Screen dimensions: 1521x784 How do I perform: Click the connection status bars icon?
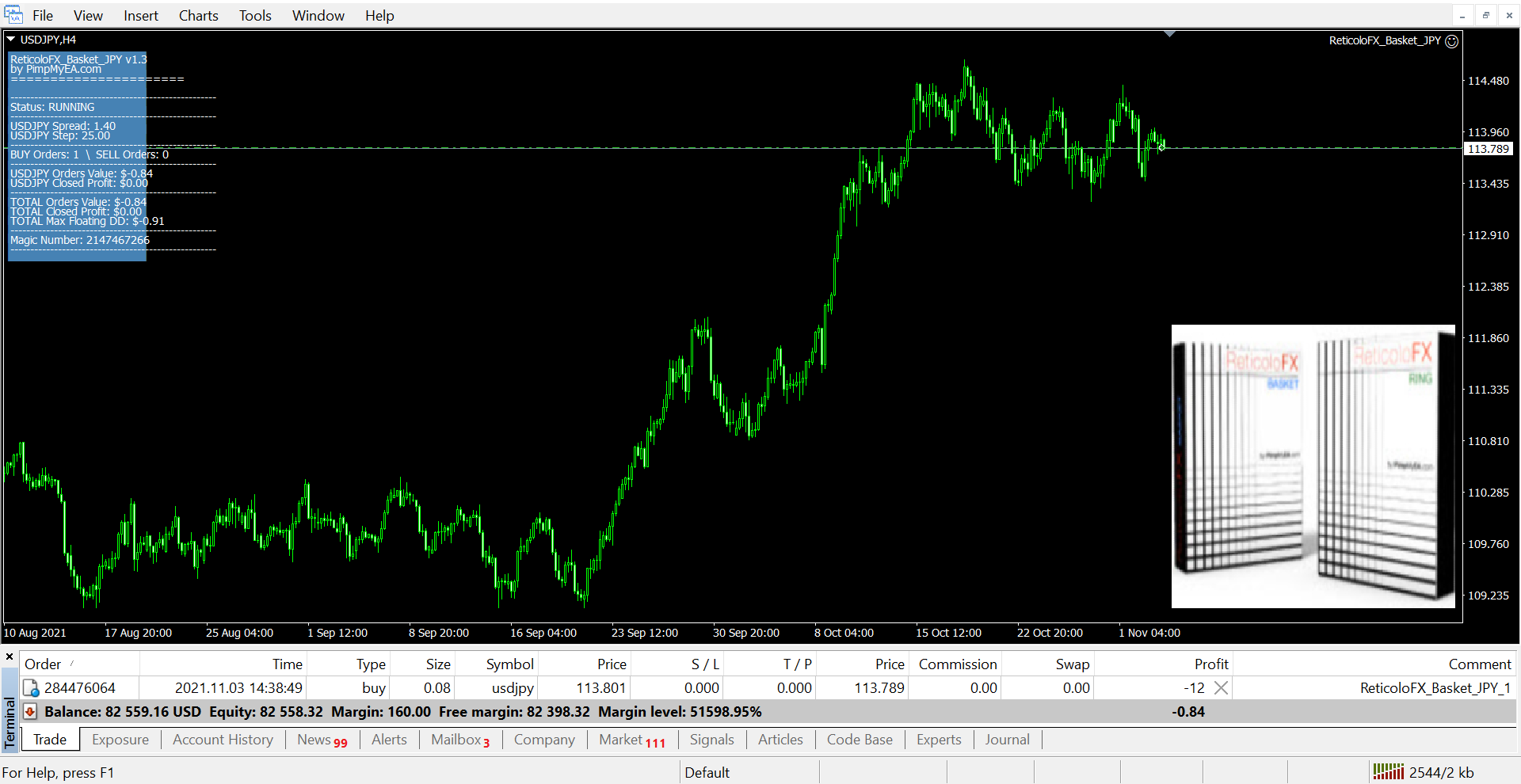[x=1388, y=772]
